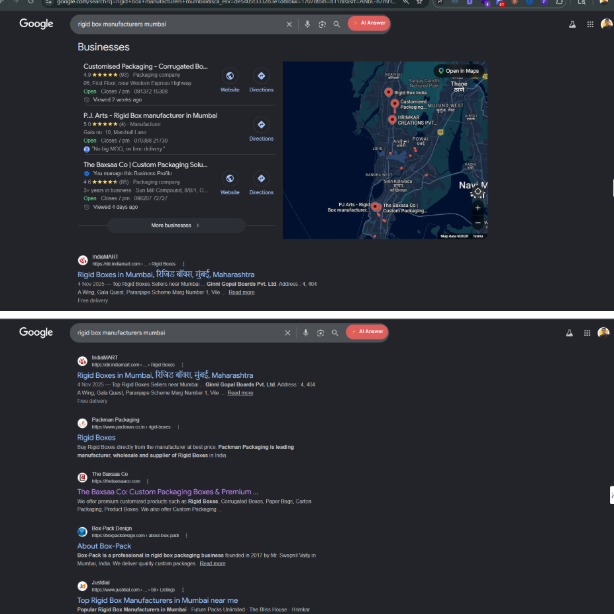The height and width of the screenshot is (614, 614).
Task: Open the Google apps grid in the upper Google page
Action: click(590, 24)
